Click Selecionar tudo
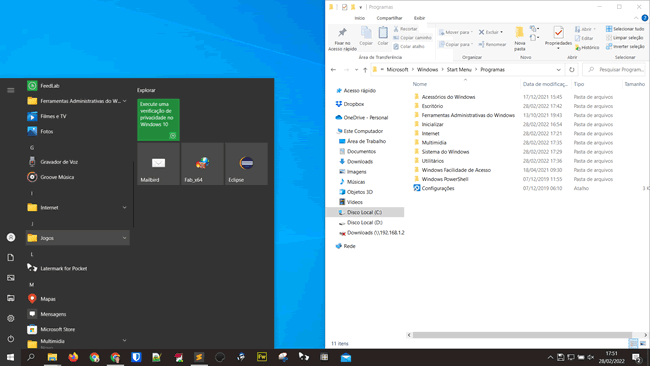650x366 pixels. pyautogui.click(x=625, y=29)
